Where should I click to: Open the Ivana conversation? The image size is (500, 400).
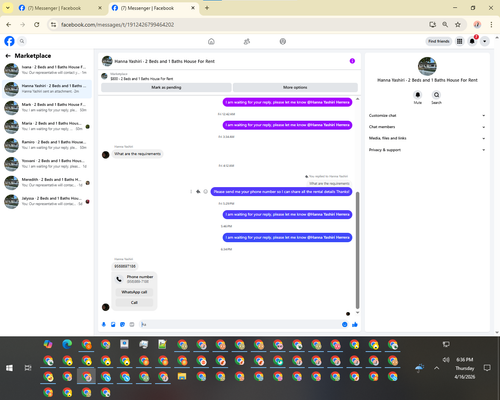coord(47,70)
